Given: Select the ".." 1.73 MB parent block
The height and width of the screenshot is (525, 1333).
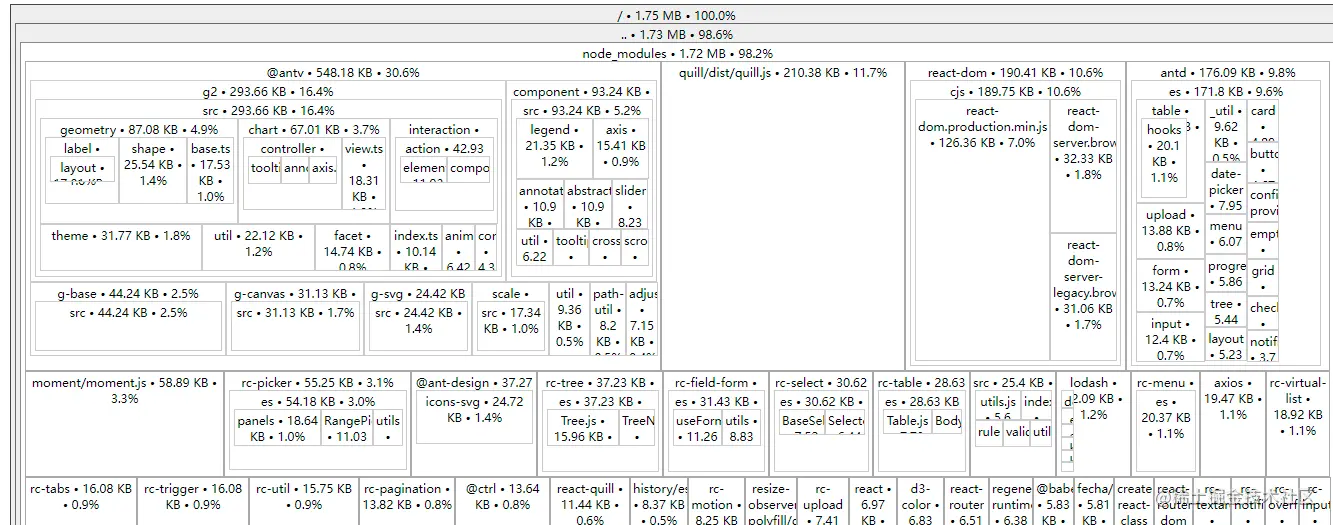Looking at the screenshot, I should pyautogui.click(x=677, y=35).
